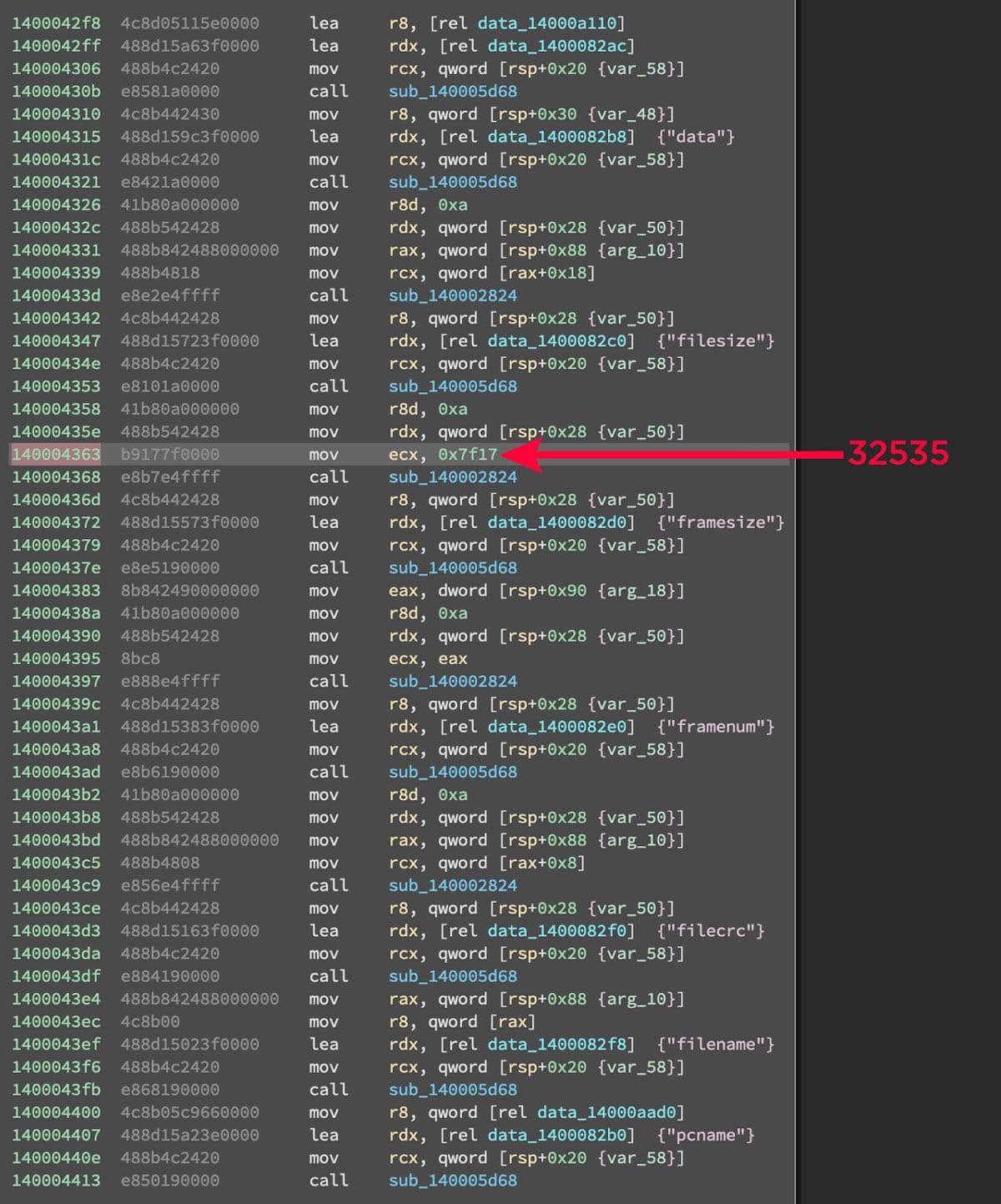The image size is (1001, 1204).
Task: Select the address 1400042f8 at the top
Action: [x=56, y=23]
